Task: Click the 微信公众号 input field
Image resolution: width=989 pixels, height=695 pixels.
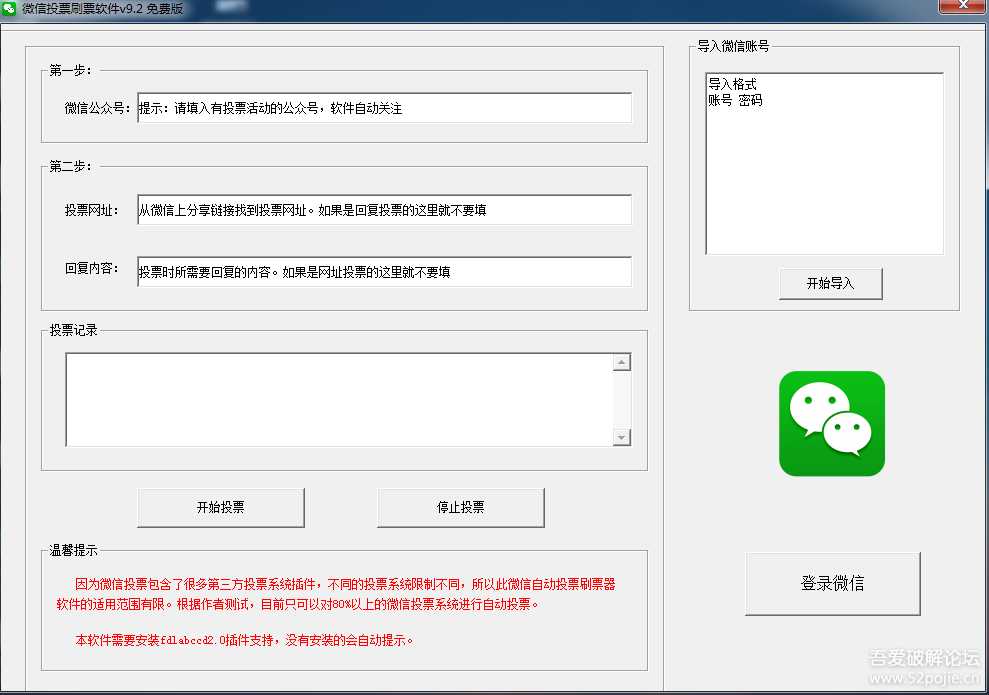Action: [384, 108]
